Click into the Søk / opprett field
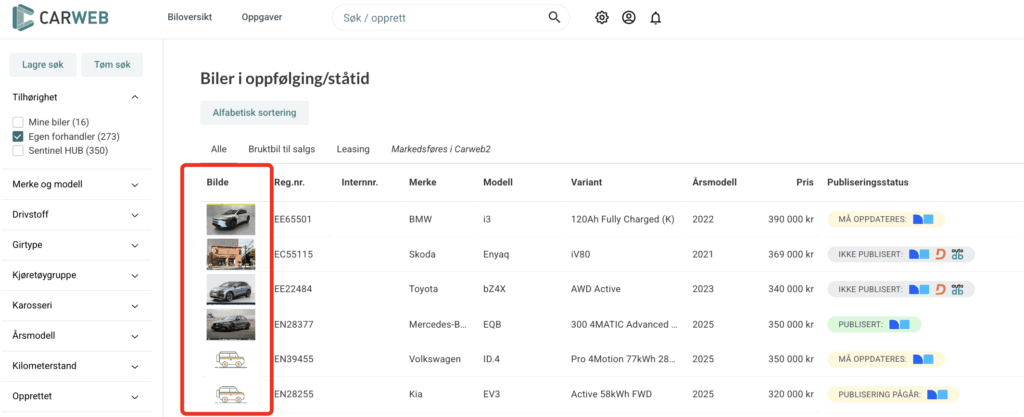The image size is (1024, 417). tap(440, 18)
